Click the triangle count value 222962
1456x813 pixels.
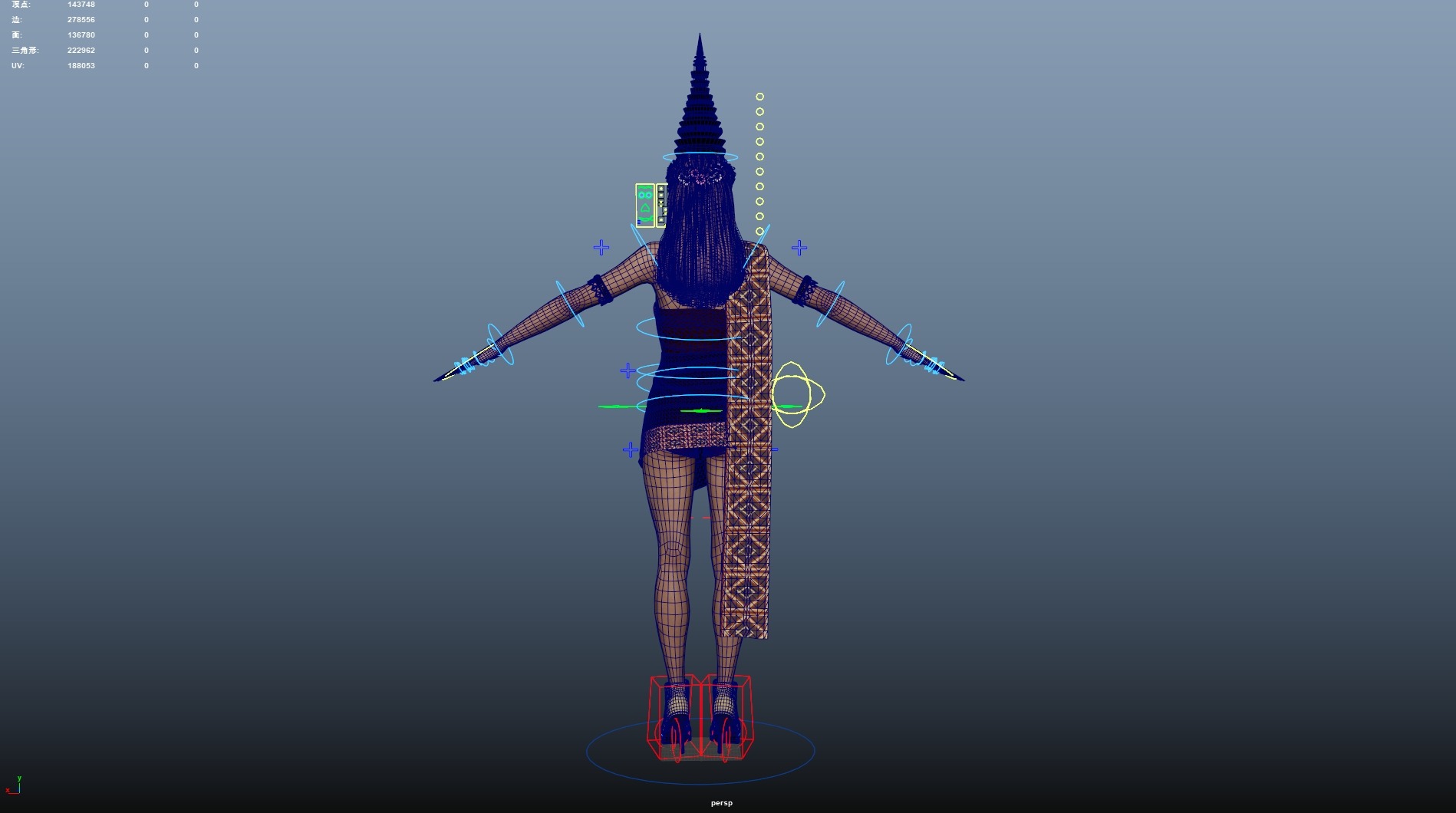point(81,51)
